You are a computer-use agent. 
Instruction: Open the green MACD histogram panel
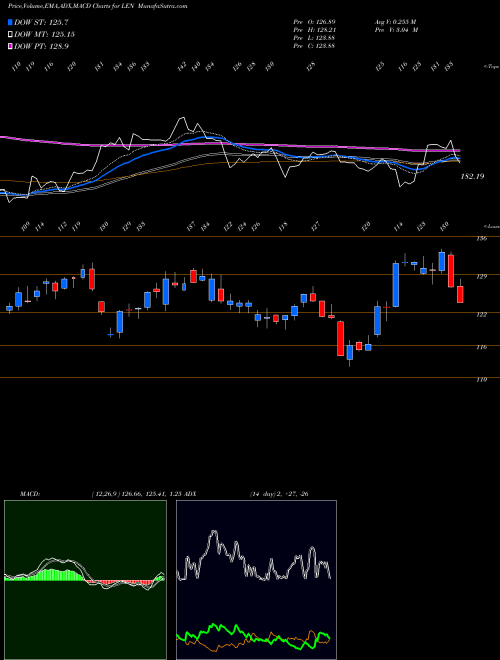pos(85,580)
